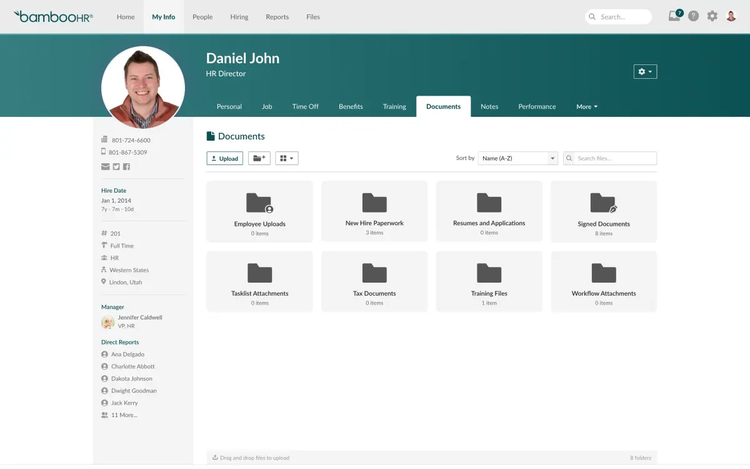Select My Info in the top navigation
The image size is (750, 469).
click(x=164, y=17)
